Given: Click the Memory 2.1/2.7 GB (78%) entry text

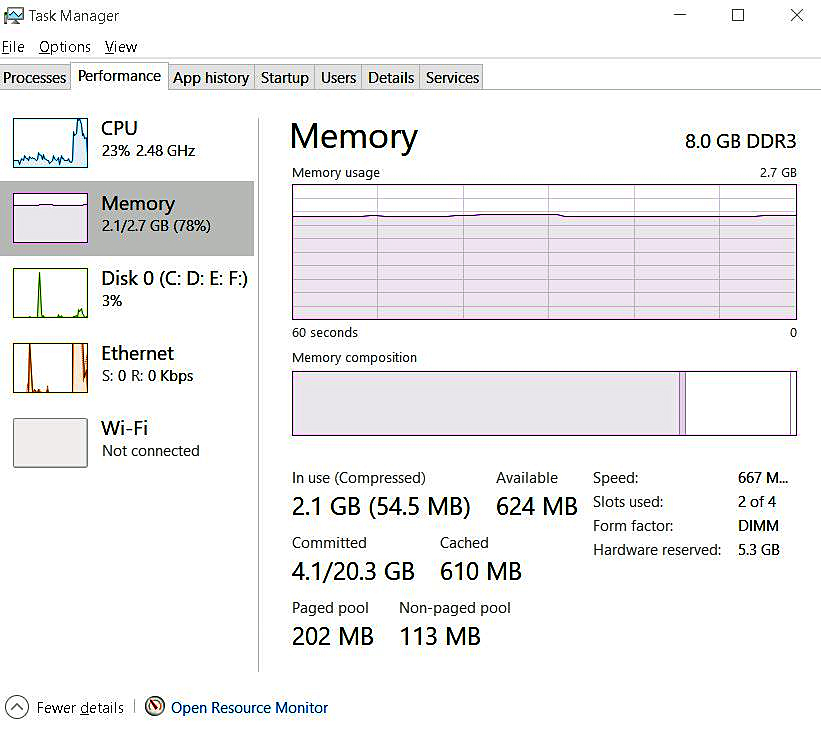Looking at the screenshot, I should [x=156, y=214].
